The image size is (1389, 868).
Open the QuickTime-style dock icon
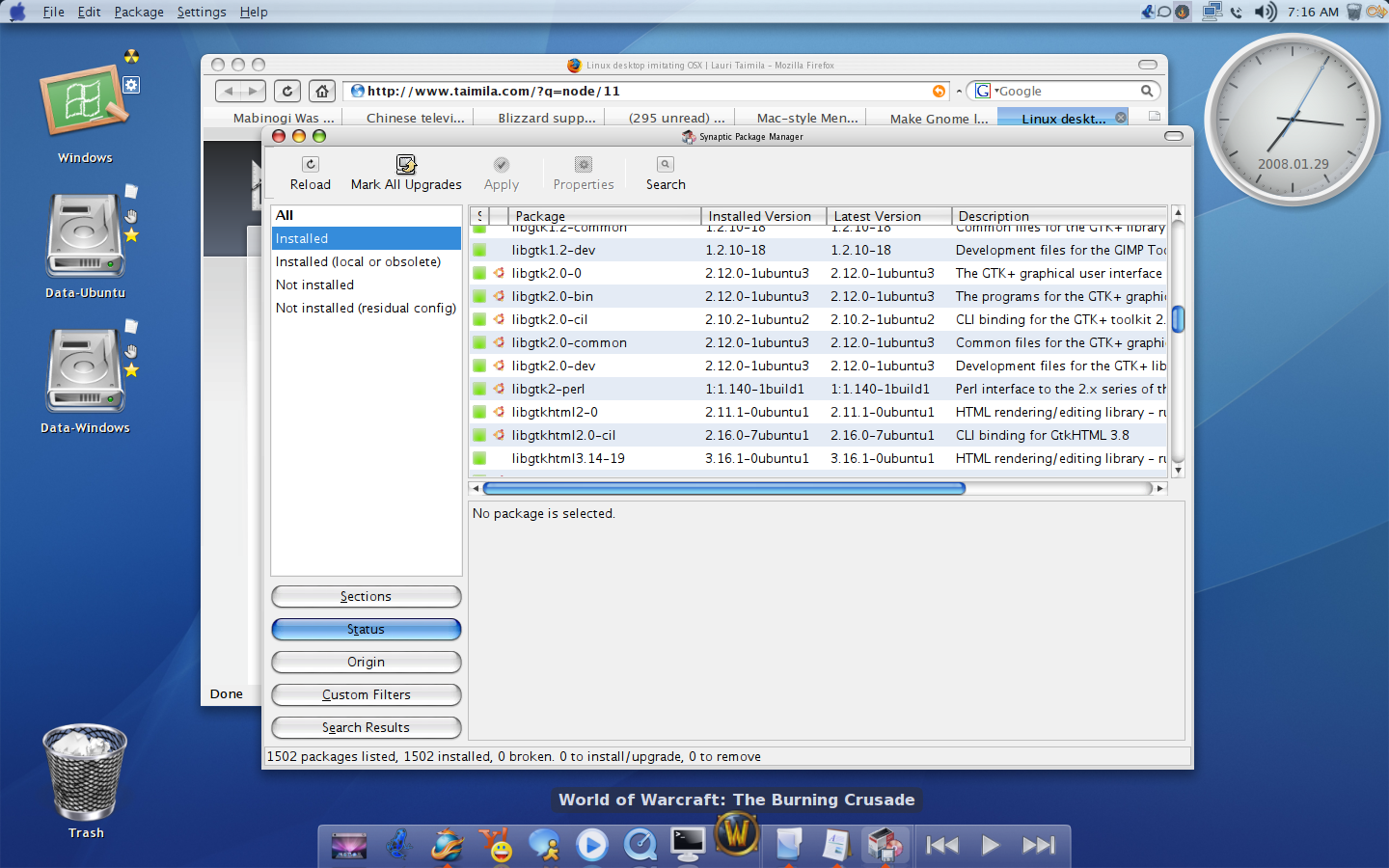[x=640, y=846]
